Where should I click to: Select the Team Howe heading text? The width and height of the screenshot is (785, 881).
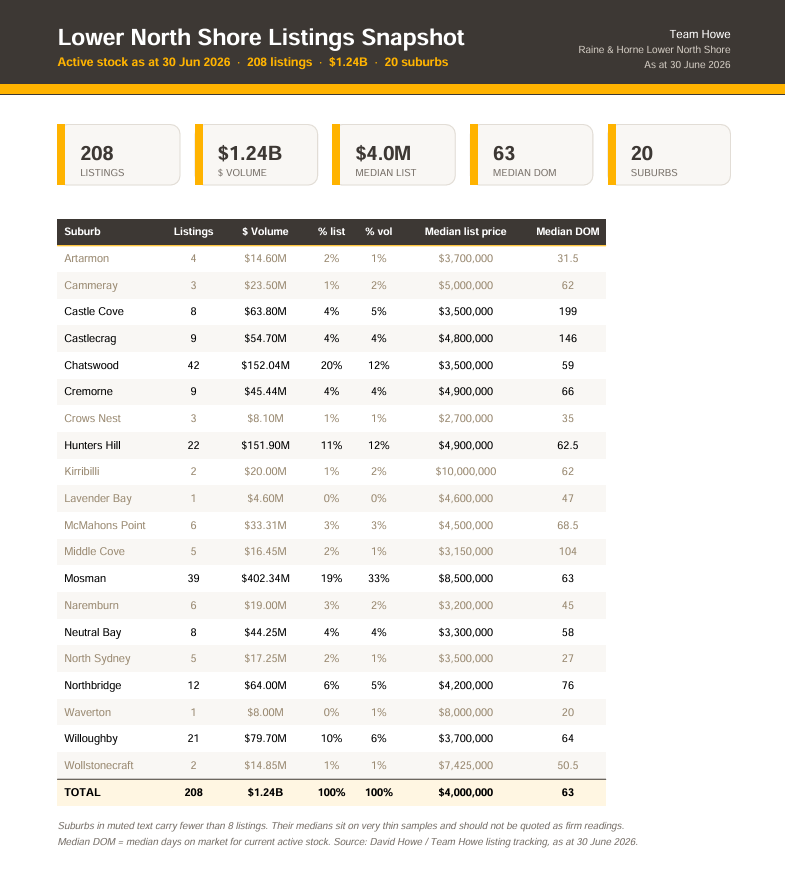[x=700, y=34]
